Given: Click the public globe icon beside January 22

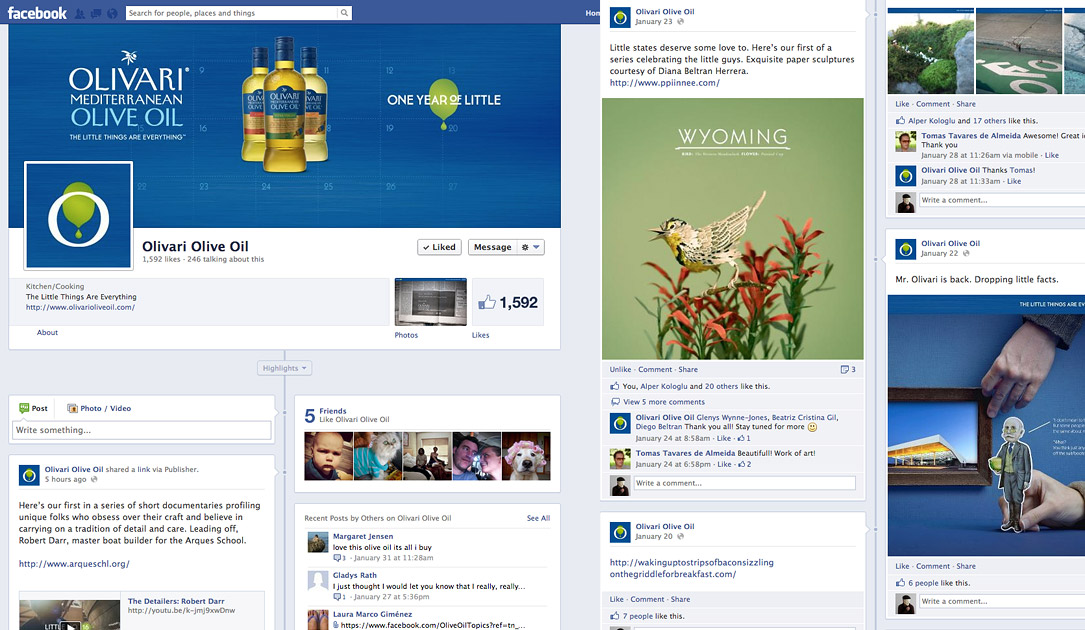Looking at the screenshot, I should (x=966, y=253).
